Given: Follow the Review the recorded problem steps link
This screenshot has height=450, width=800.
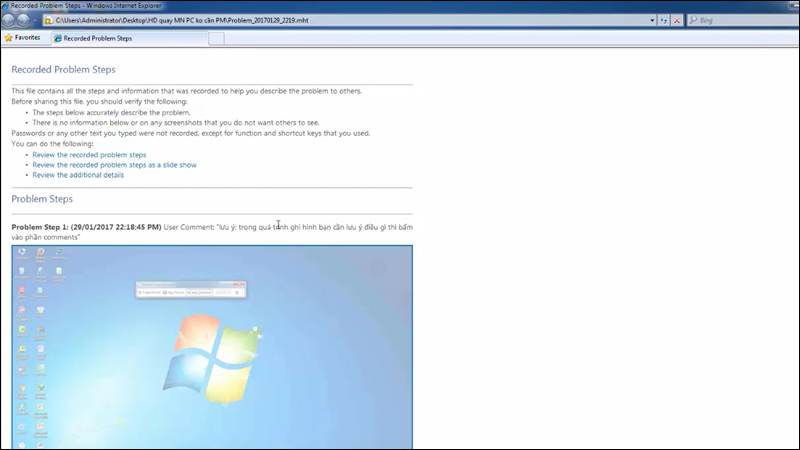Looking at the screenshot, I should (89, 155).
